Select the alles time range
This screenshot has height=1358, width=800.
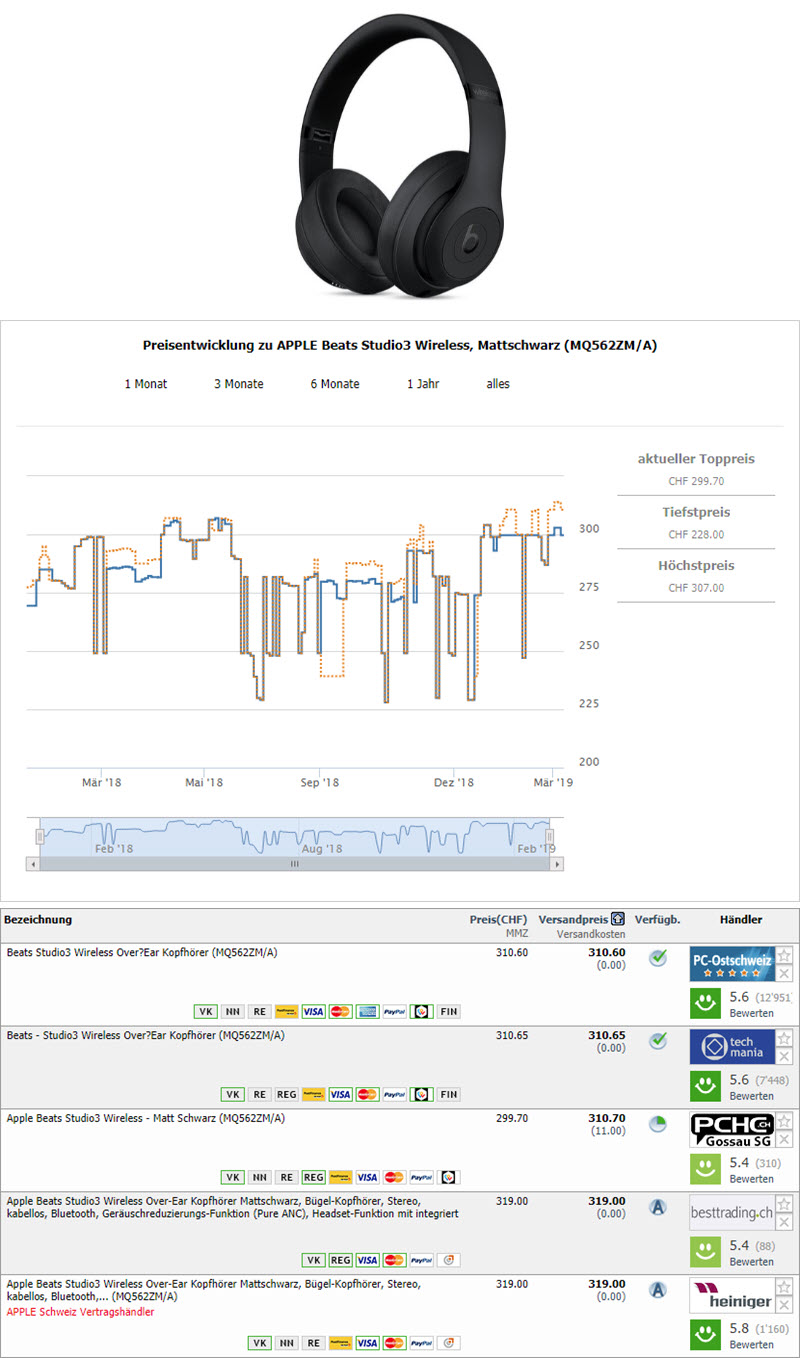coord(497,384)
